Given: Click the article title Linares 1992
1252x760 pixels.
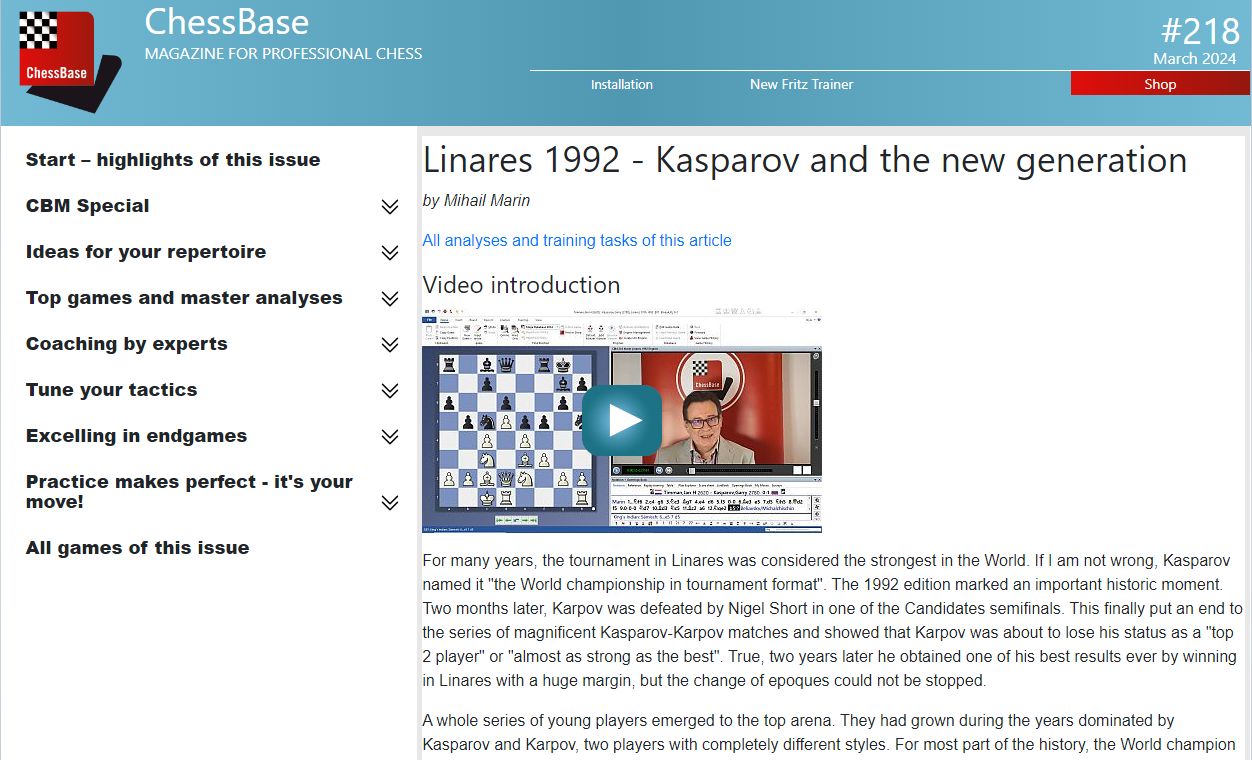Looking at the screenshot, I should [805, 160].
